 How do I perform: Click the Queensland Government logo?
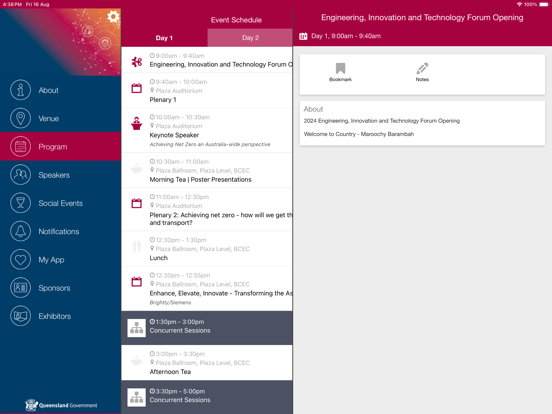point(61,405)
